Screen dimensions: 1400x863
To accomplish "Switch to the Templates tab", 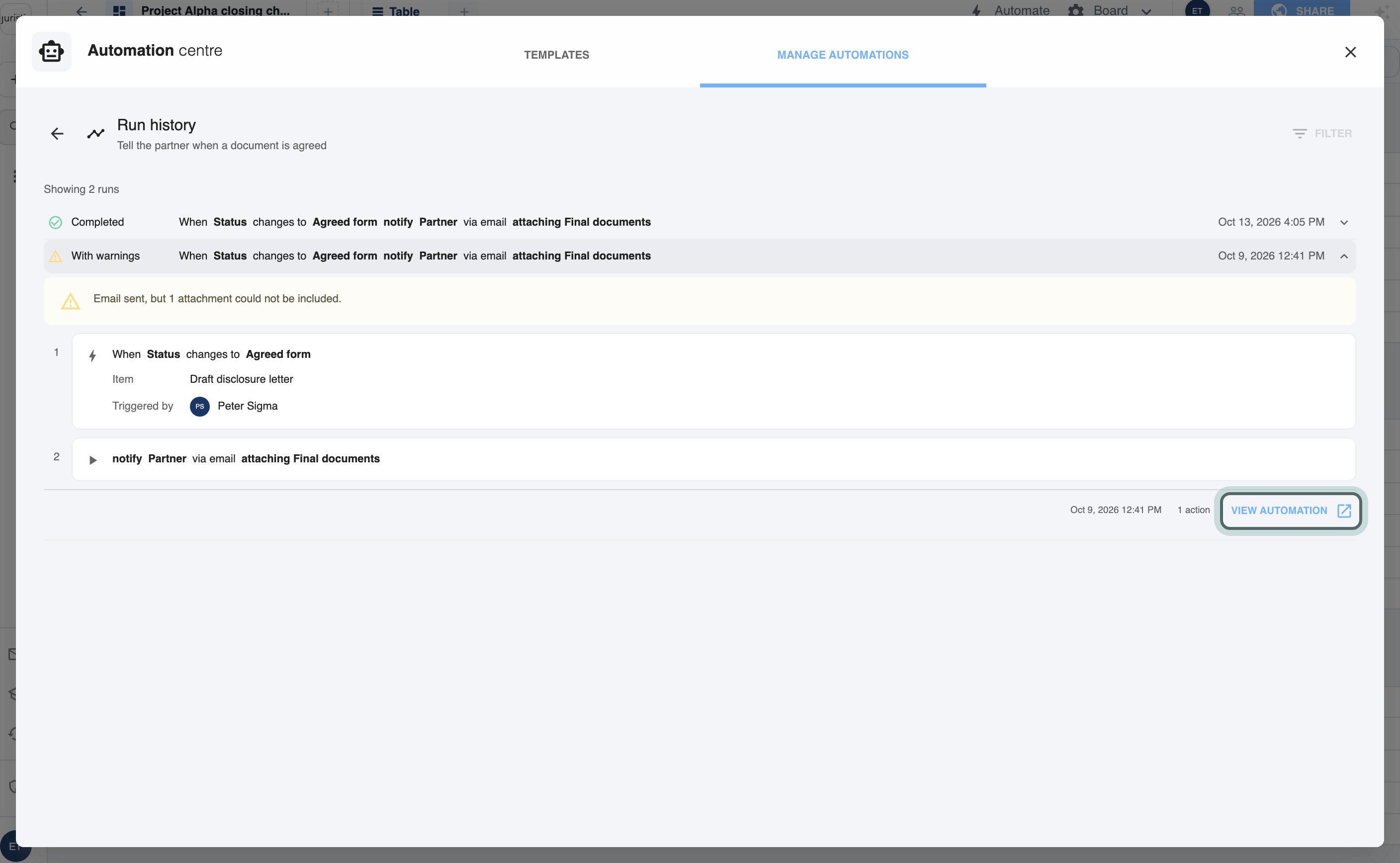I will 556,55.
